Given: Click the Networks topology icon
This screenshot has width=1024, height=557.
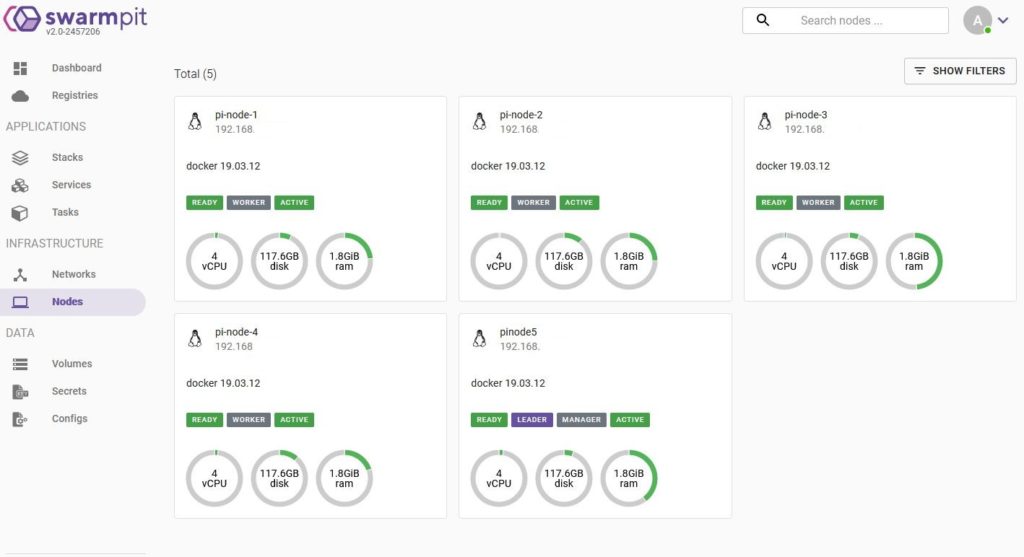Looking at the screenshot, I should (20, 275).
